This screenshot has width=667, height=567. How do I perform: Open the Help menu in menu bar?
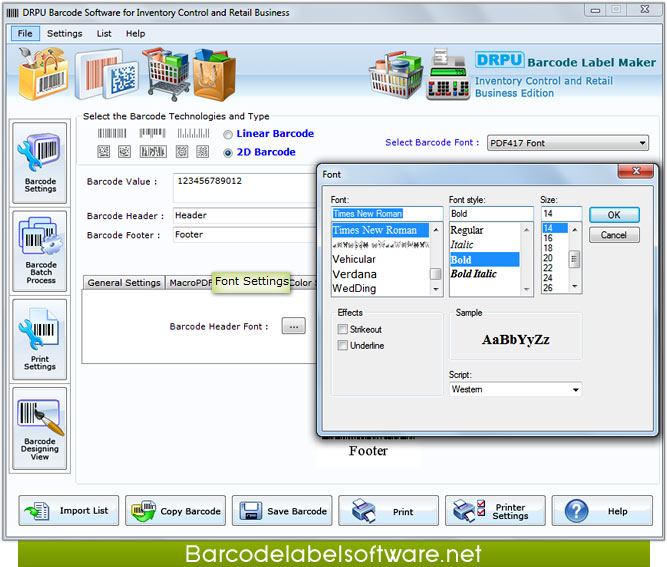coord(135,33)
